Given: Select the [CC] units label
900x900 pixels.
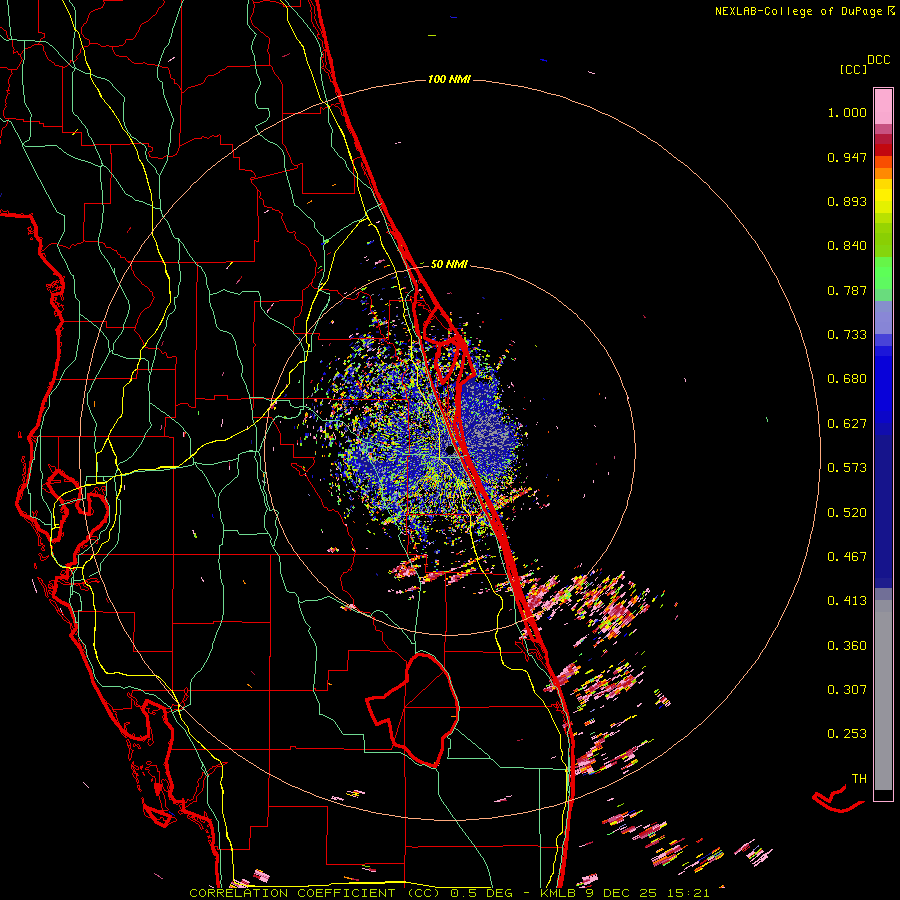Looking at the screenshot, I should (854, 69).
